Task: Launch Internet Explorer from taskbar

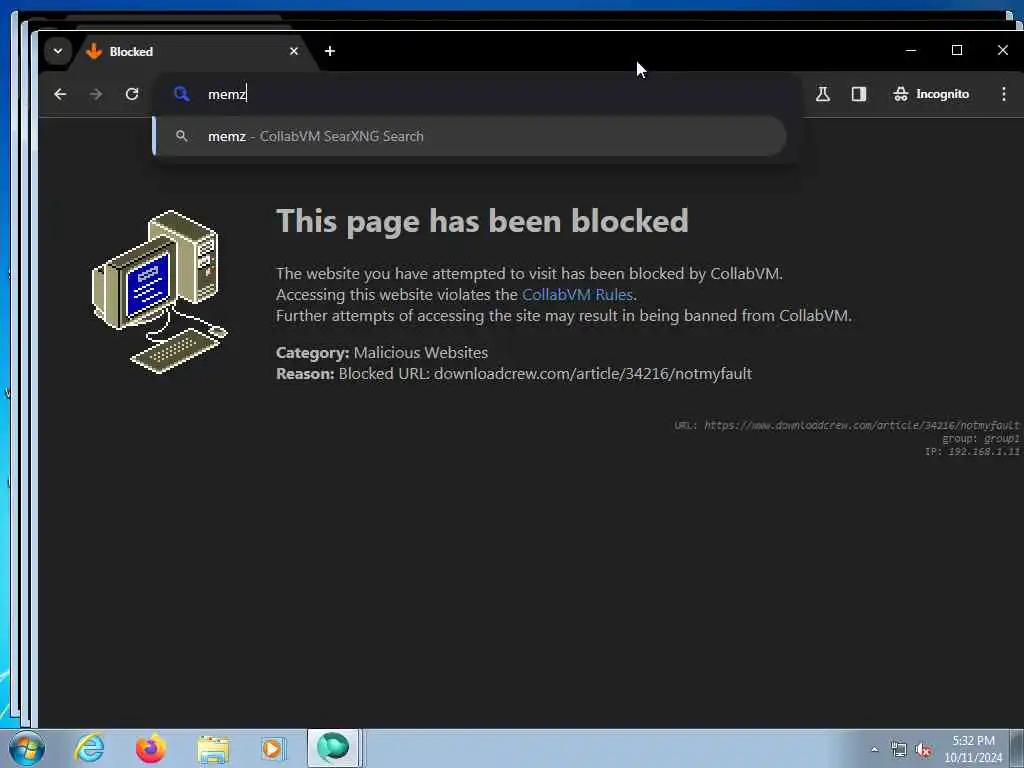Action: (x=89, y=748)
